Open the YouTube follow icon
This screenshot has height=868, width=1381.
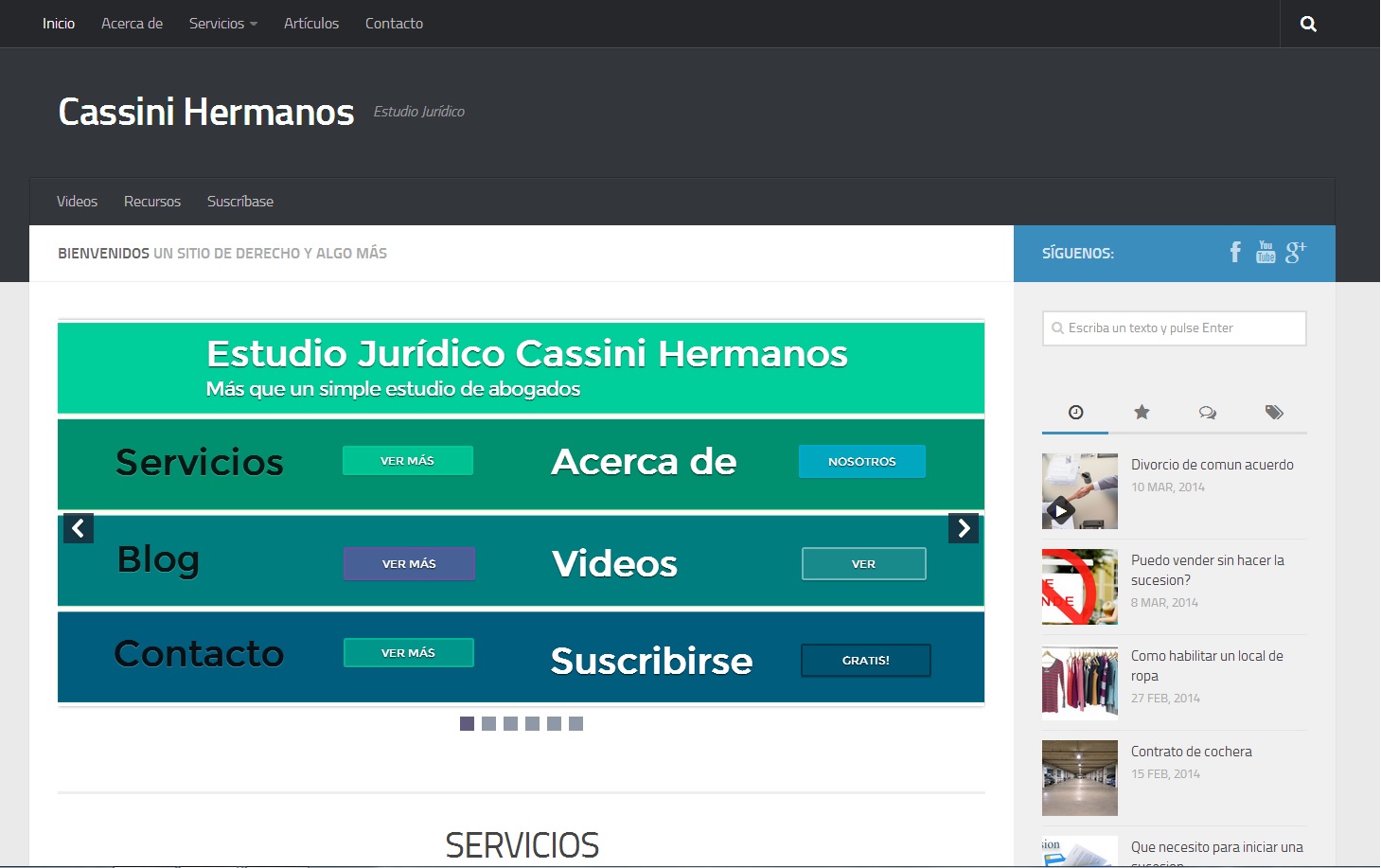1266,252
